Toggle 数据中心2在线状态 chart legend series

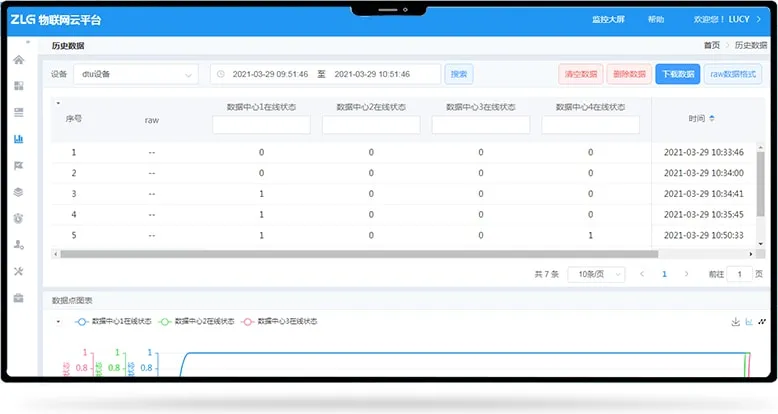pos(195,322)
